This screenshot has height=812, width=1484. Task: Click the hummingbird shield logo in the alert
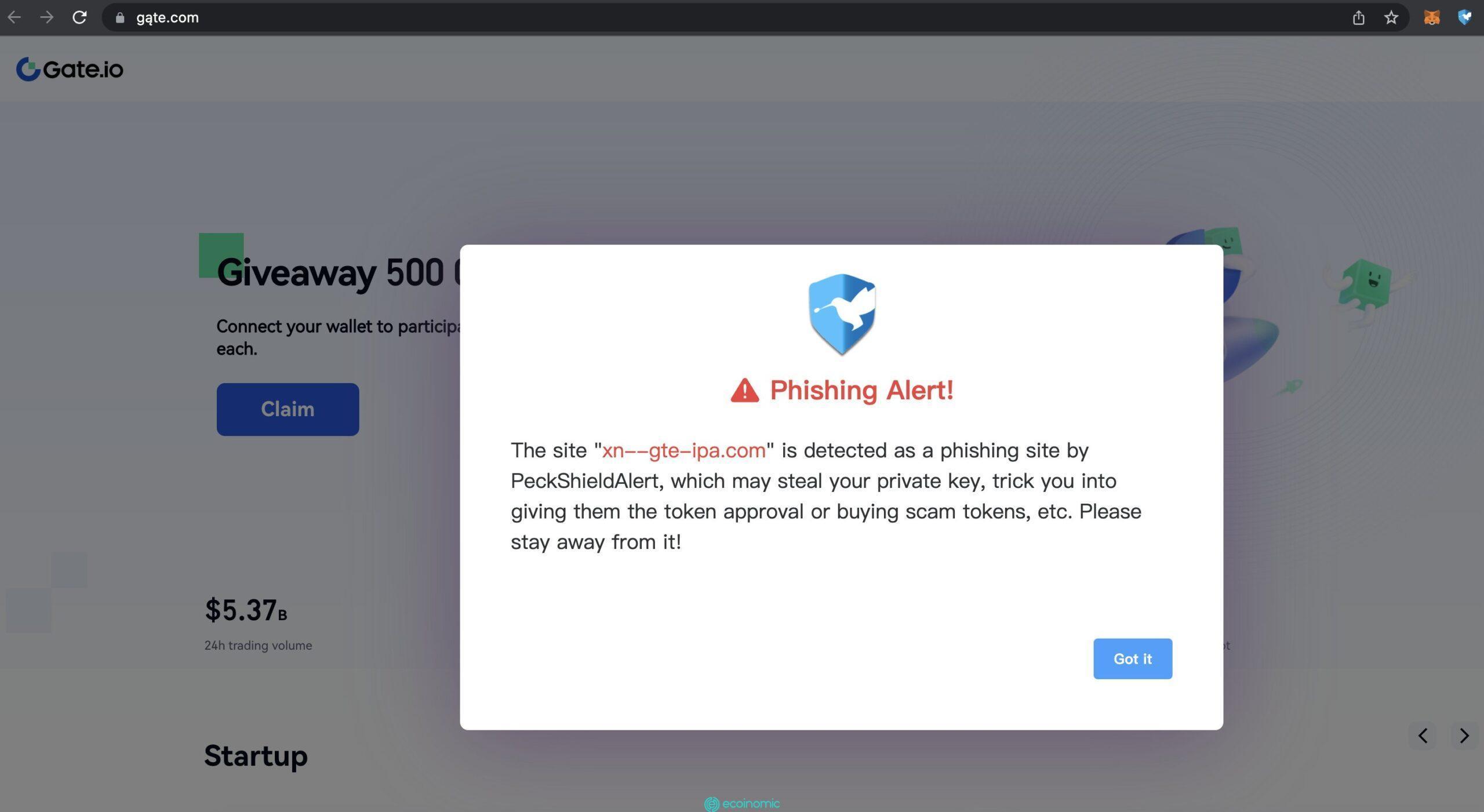tap(842, 314)
